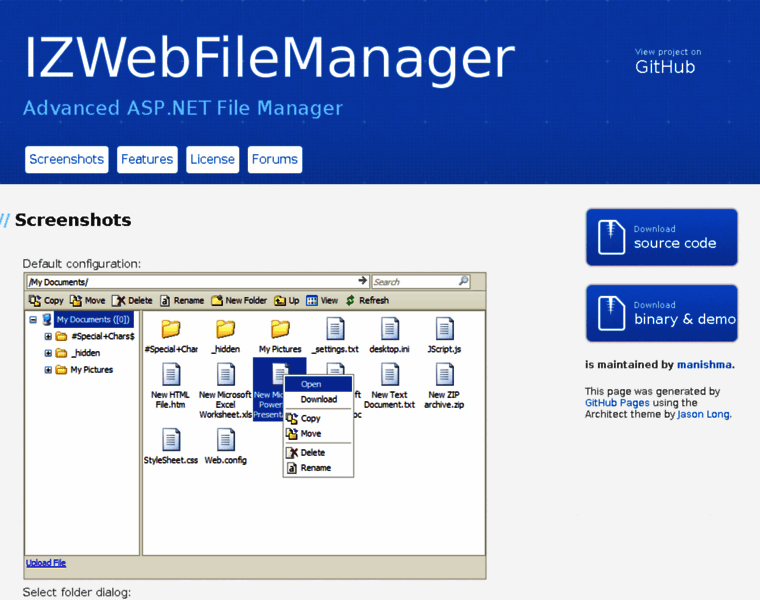Select the StyleSheet.css file icon

(x=171, y=440)
